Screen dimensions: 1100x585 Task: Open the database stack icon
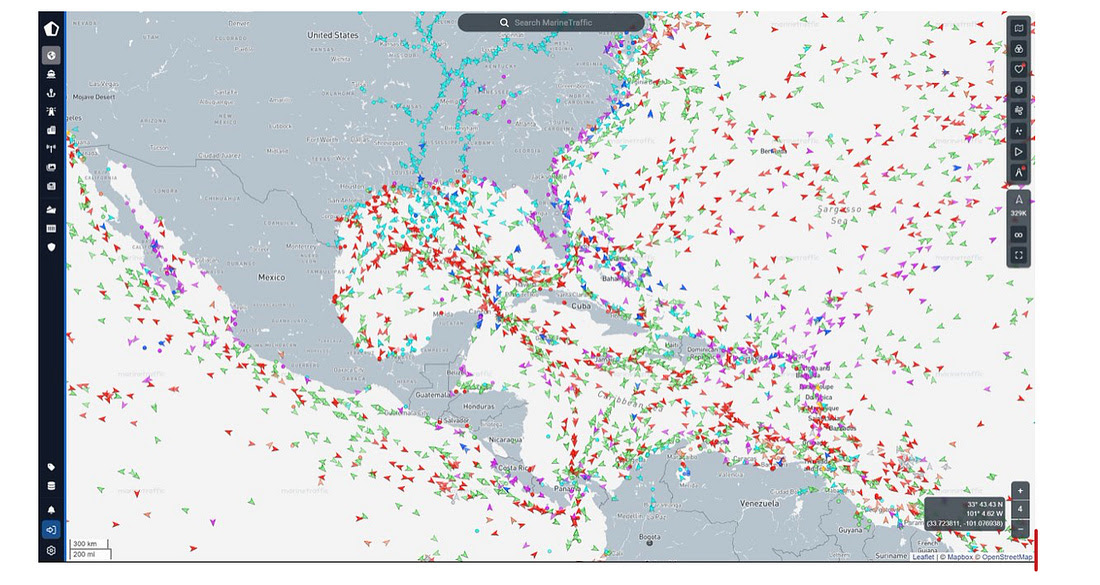point(51,485)
